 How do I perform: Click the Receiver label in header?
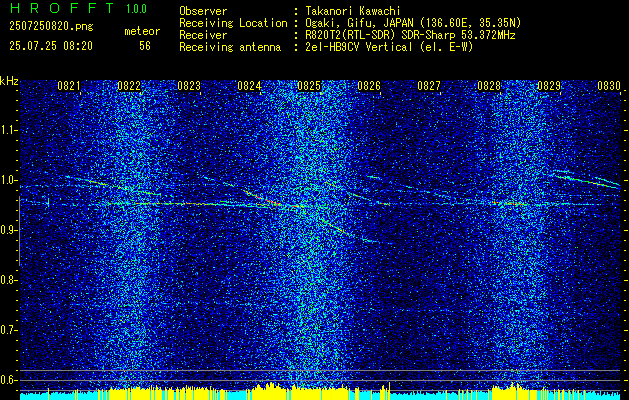pos(203,35)
